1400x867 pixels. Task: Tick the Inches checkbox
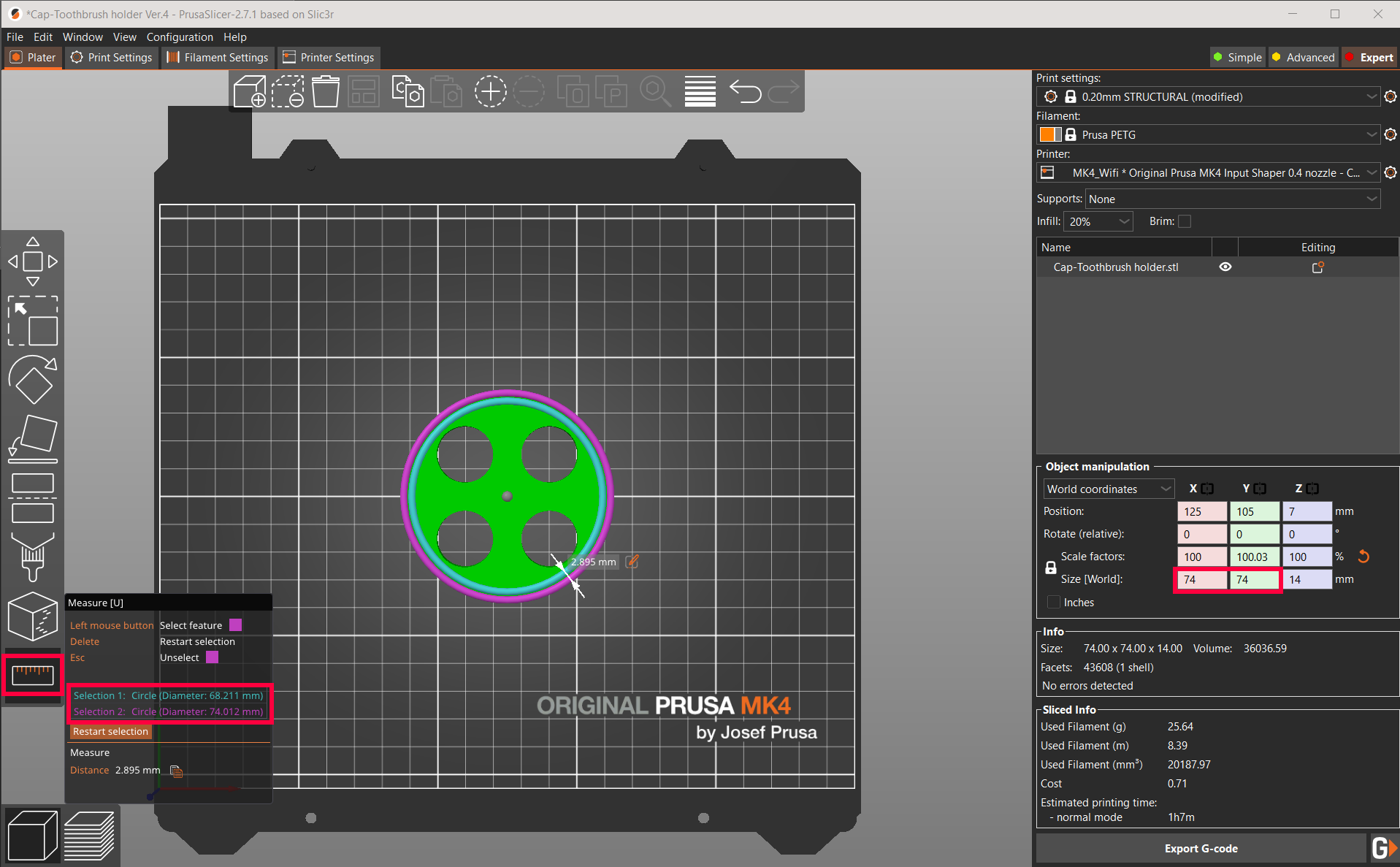coord(1053,602)
